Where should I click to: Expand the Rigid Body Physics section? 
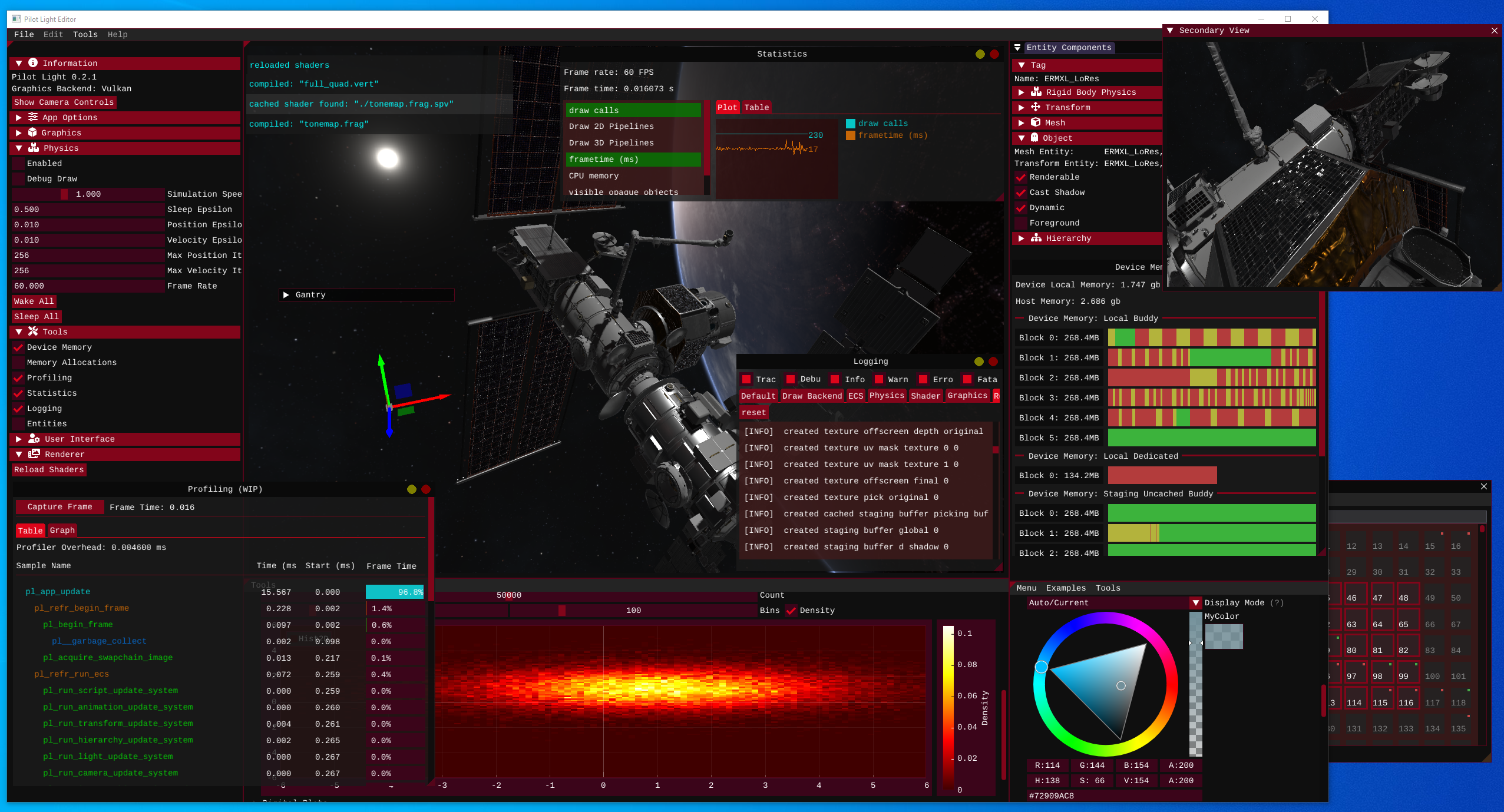(x=1021, y=92)
